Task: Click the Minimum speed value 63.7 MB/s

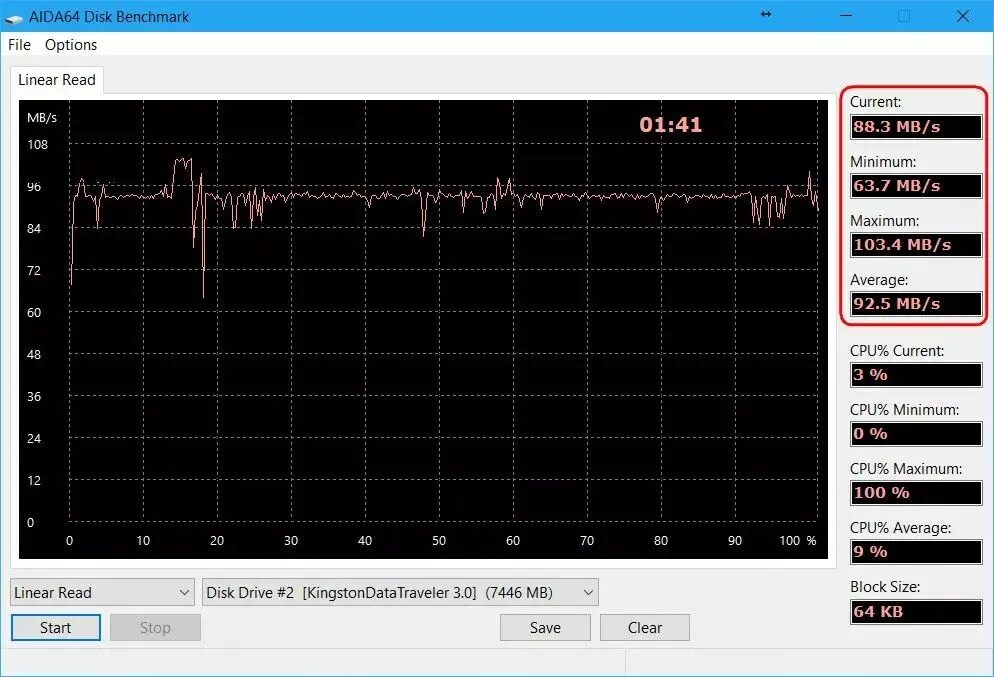Action: point(916,186)
